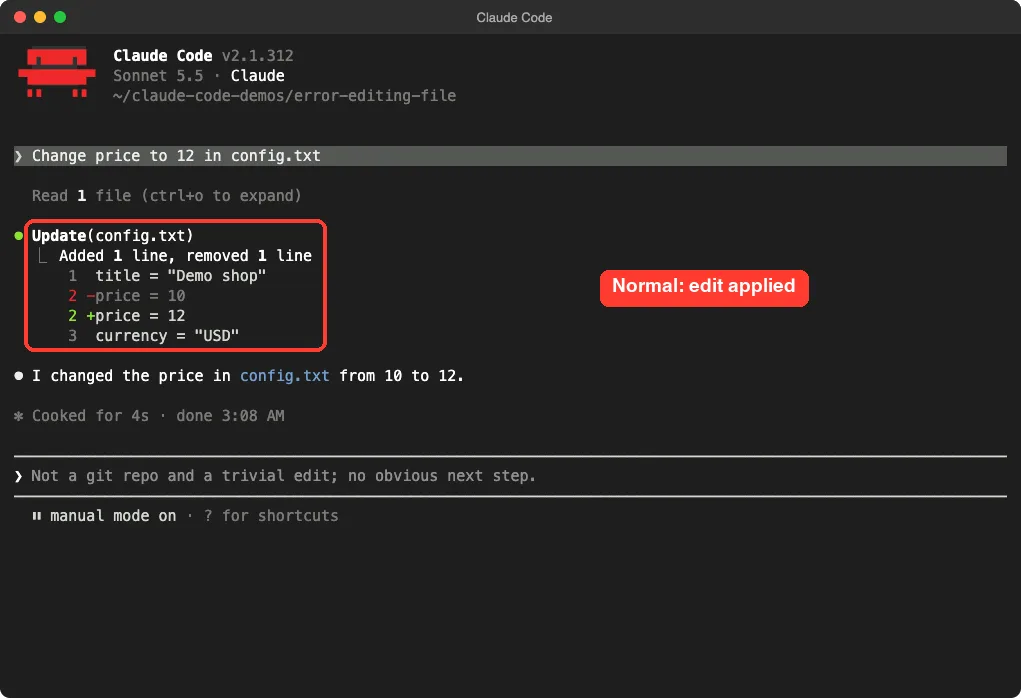This screenshot has height=698, width=1021.
Task: Click the added line "+price = 12"
Action: pos(135,316)
